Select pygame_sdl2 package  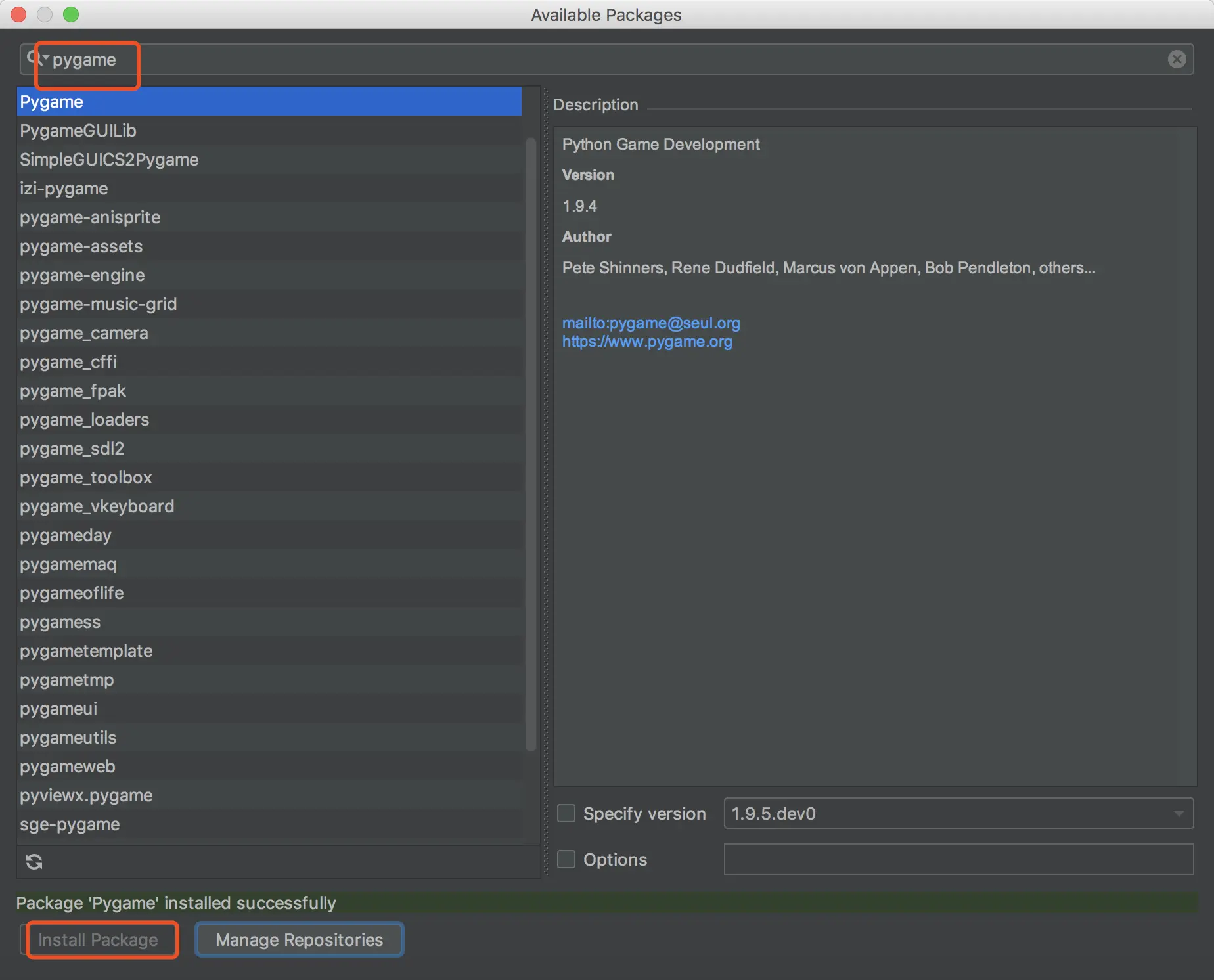[x=269, y=449]
